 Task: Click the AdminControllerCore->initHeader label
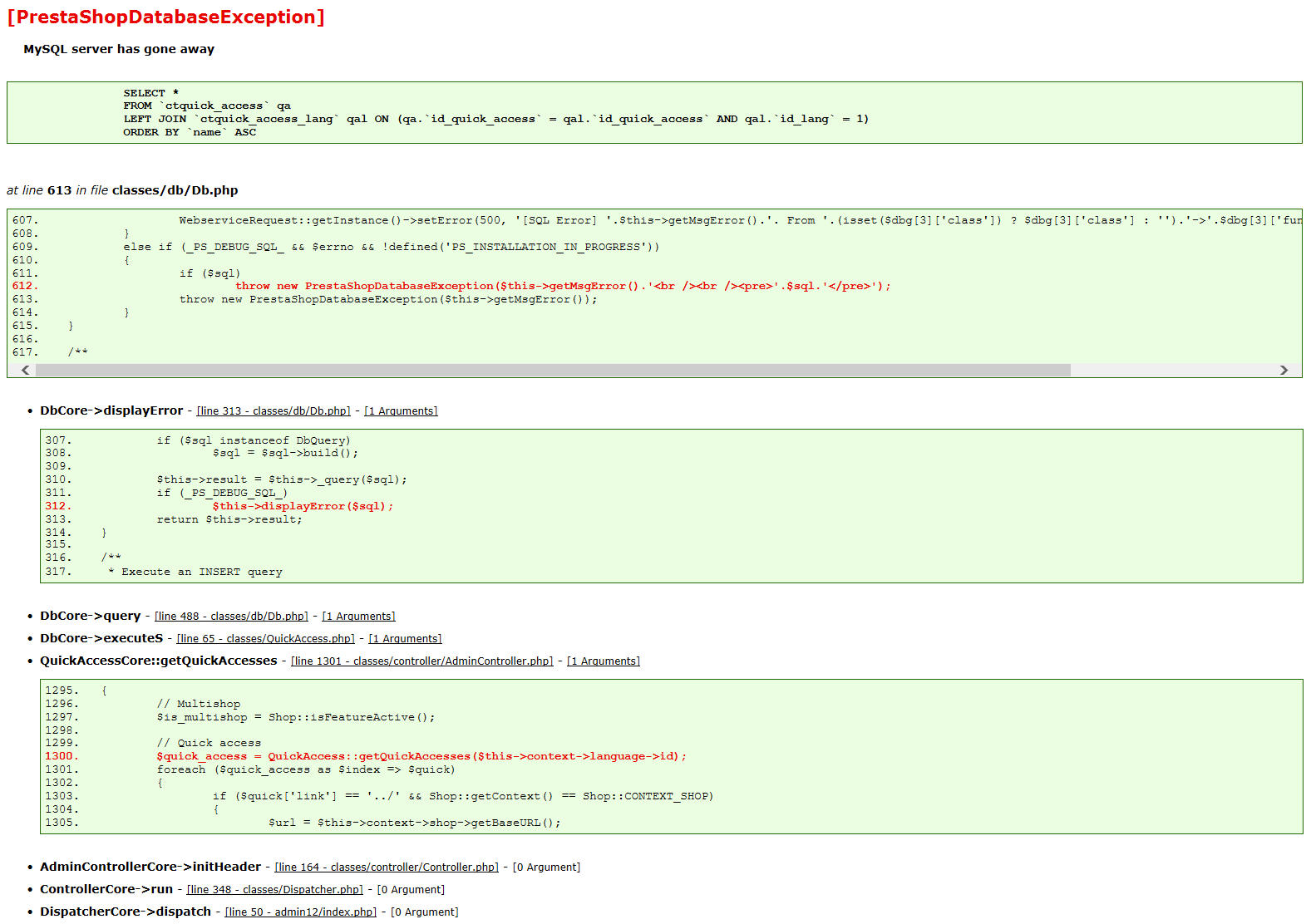[x=150, y=867]
